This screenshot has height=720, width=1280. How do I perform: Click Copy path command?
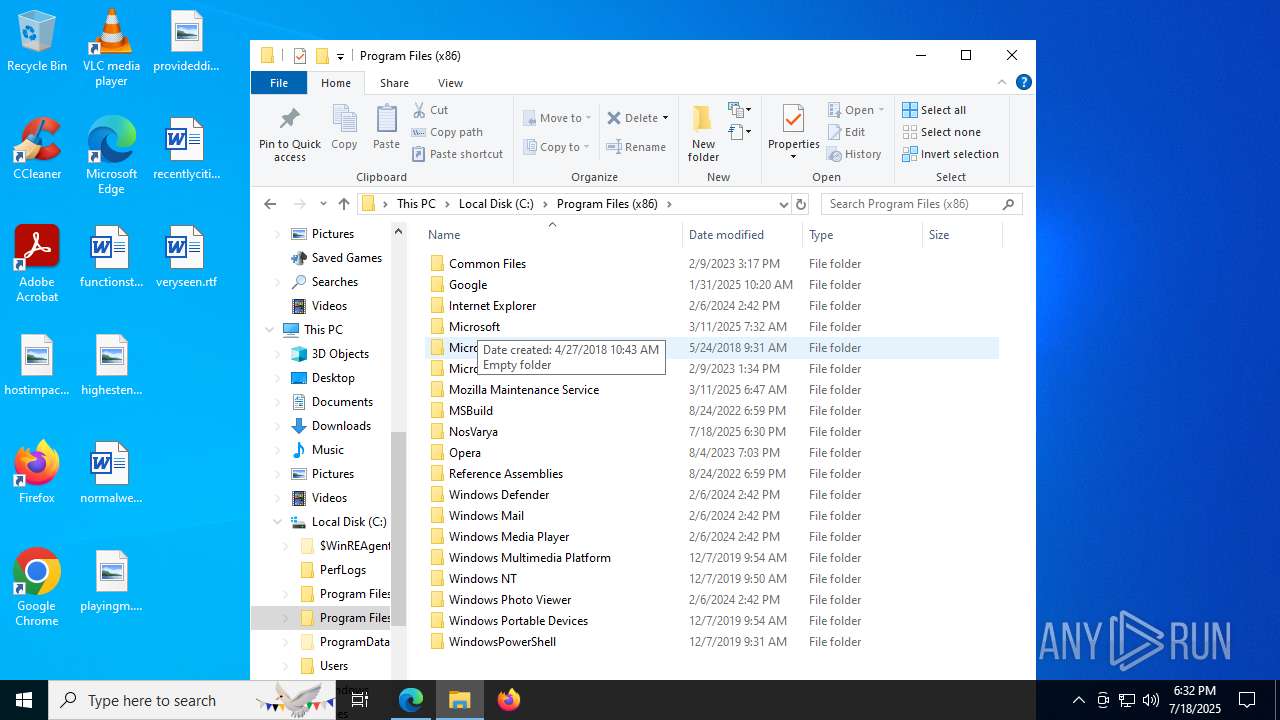tap(447, 132)
